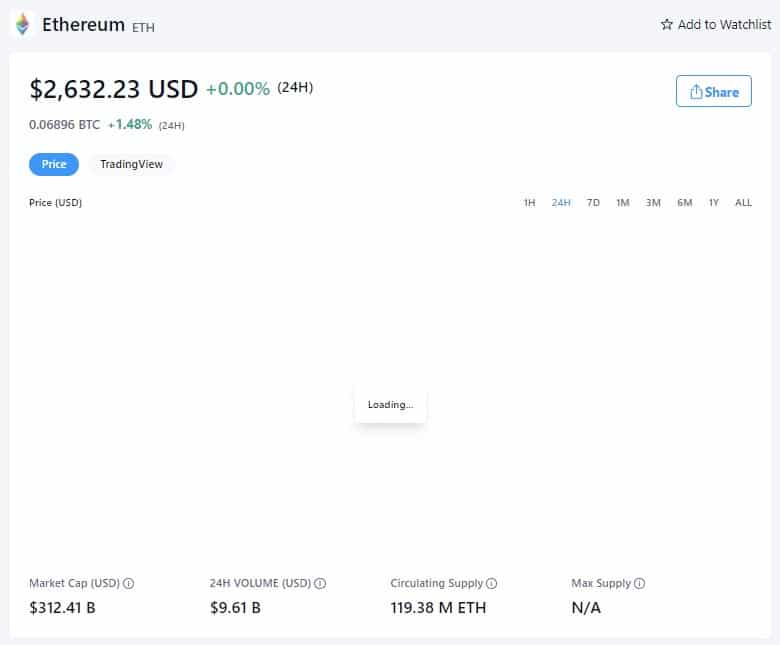
Task: Click the Market Cap (USD) label
Action: coord(75,583)
